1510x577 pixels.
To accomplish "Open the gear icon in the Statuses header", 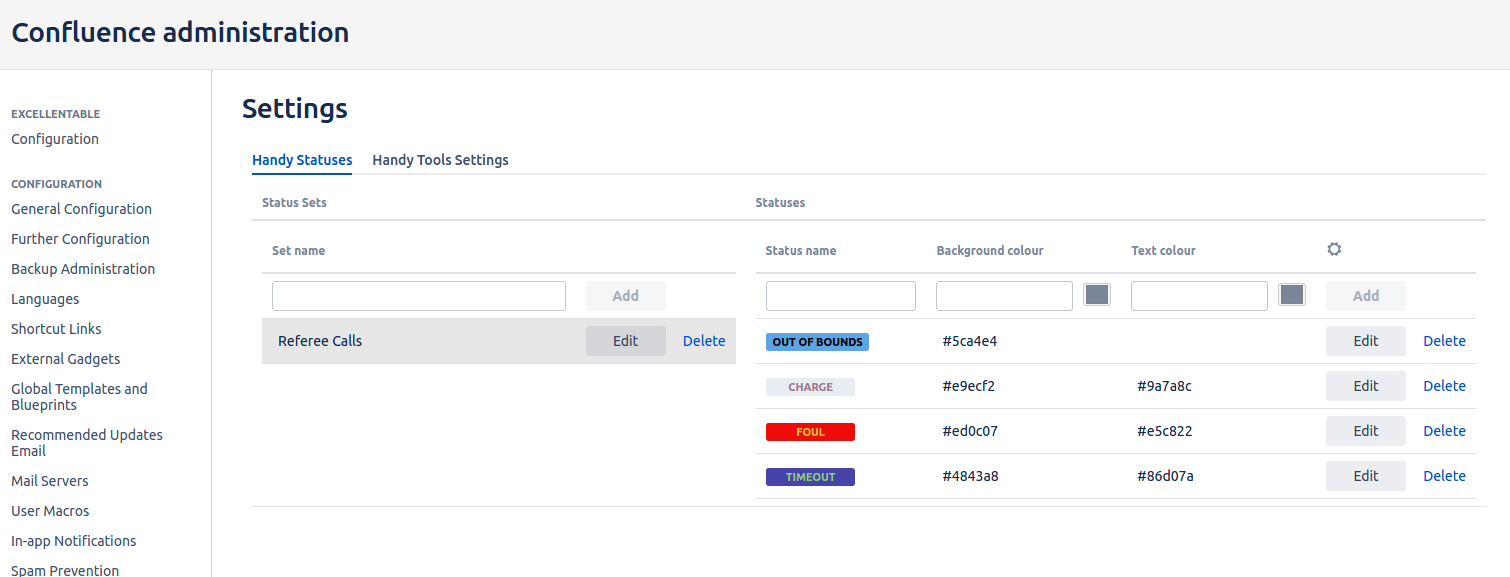I will 1334,248.
